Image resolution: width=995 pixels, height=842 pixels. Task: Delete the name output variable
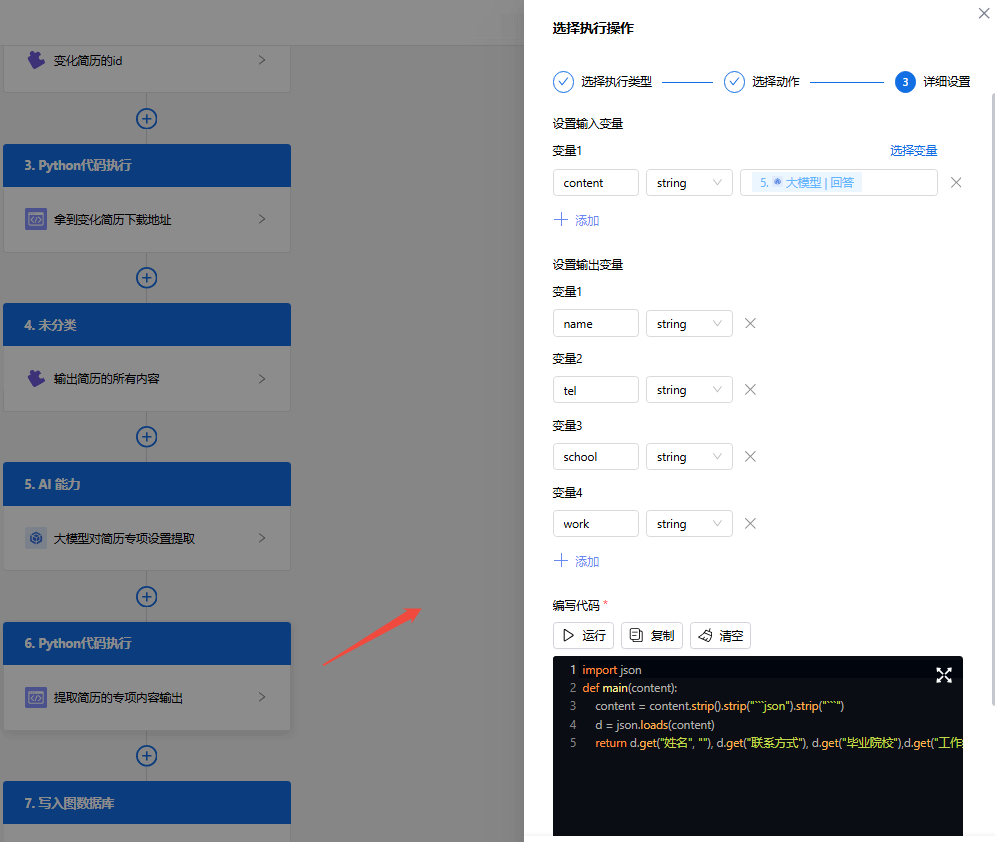click(x=750, y=324)
